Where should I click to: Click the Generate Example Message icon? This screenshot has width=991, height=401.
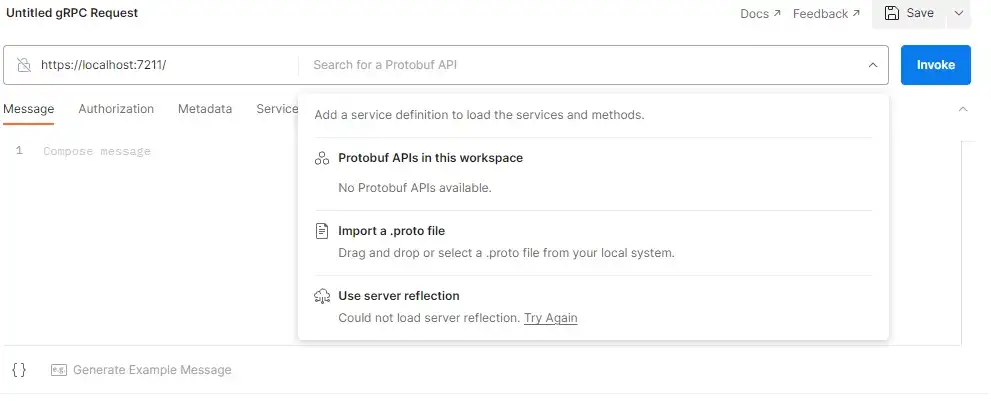(x=59, y=370)
